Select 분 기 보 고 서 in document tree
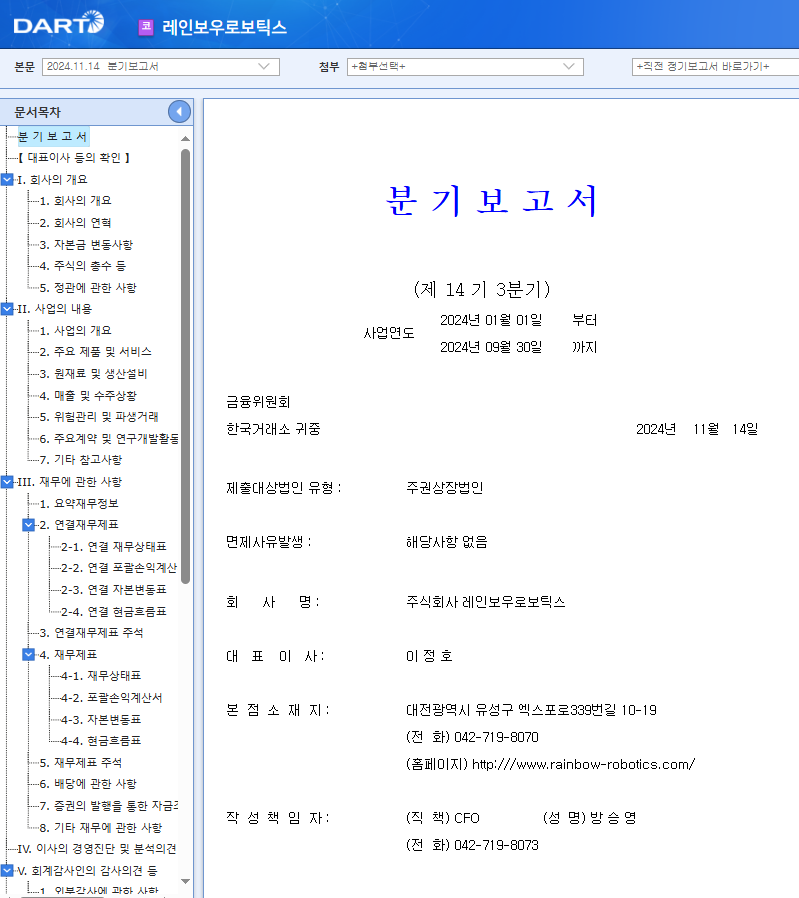Screen dimensions: 799x898 point(53,136)
